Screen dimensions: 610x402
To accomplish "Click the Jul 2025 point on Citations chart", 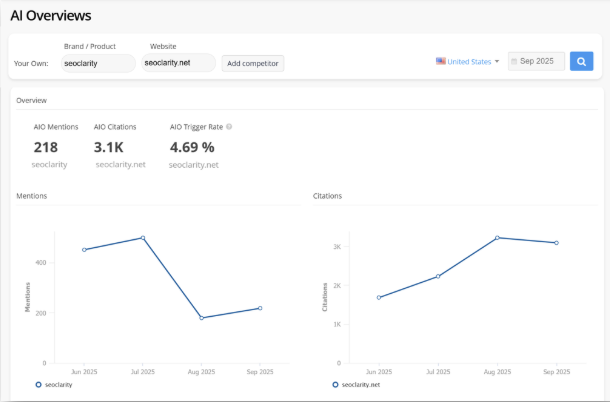I will pos(438,276).
